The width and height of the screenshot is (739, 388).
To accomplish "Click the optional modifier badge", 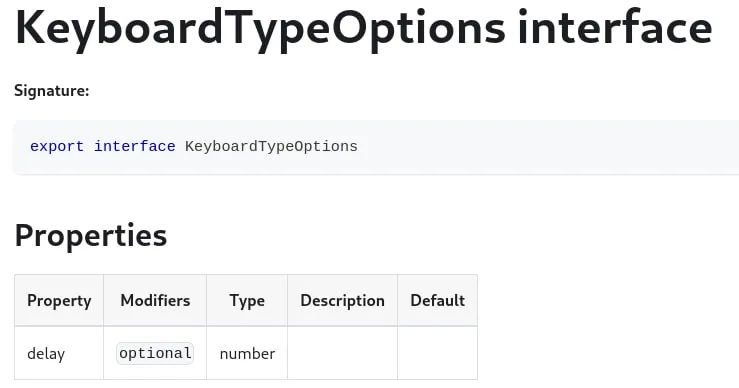I will tap(155, 353).
